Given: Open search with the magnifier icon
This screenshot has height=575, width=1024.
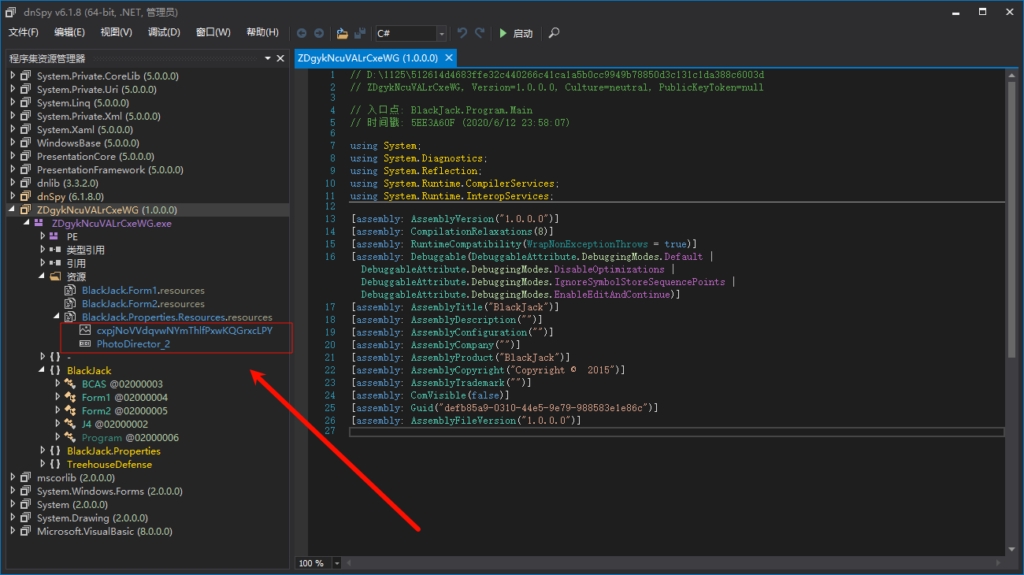Looking at the screenshot, I should [x=554, y=33].
